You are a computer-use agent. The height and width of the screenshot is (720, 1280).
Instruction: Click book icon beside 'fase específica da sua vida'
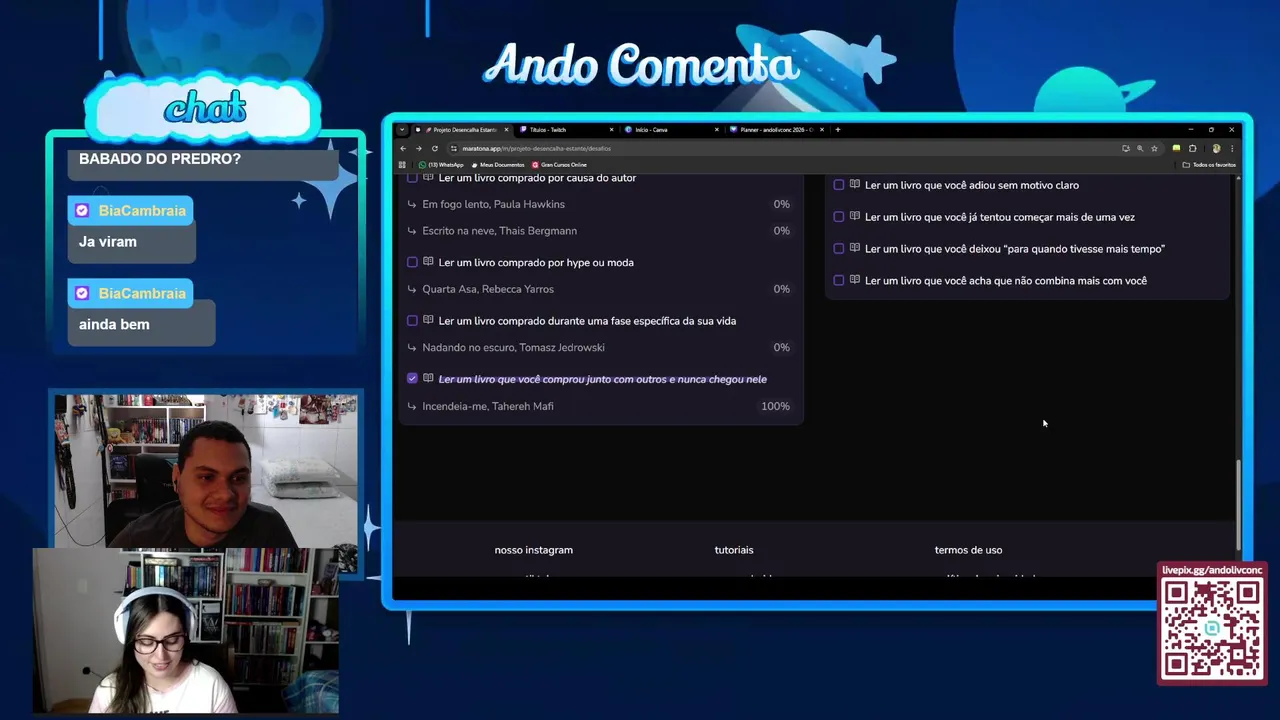tap(428, 321)
